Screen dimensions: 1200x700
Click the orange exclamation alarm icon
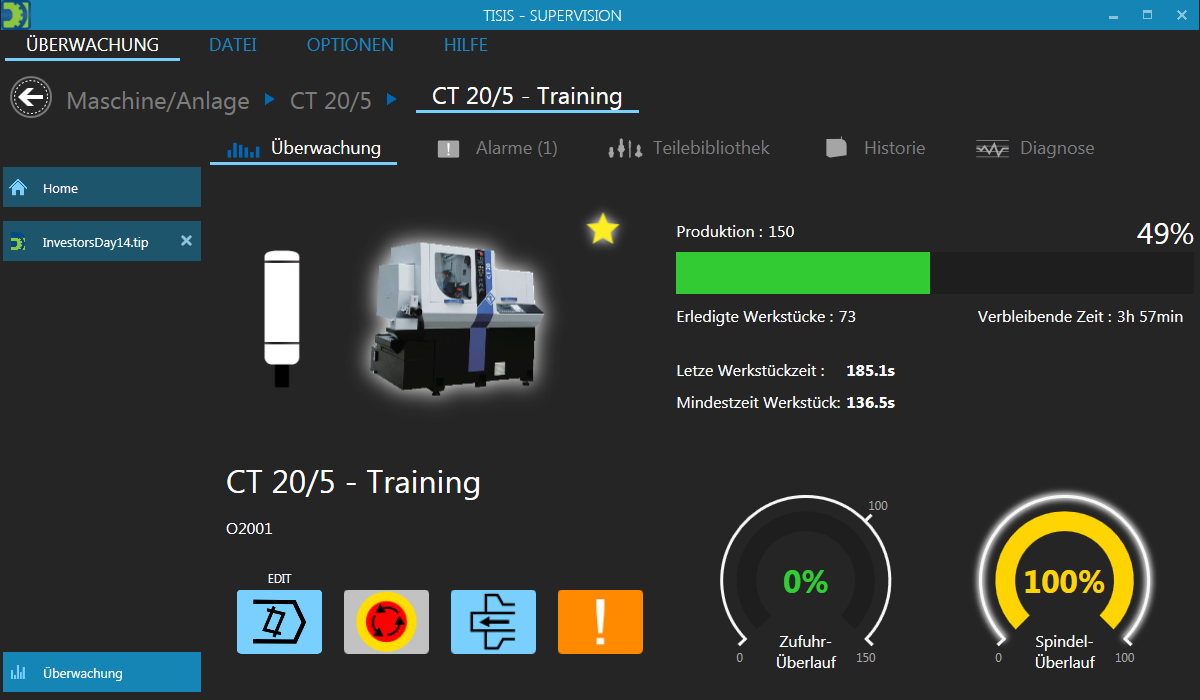[600, 622]
